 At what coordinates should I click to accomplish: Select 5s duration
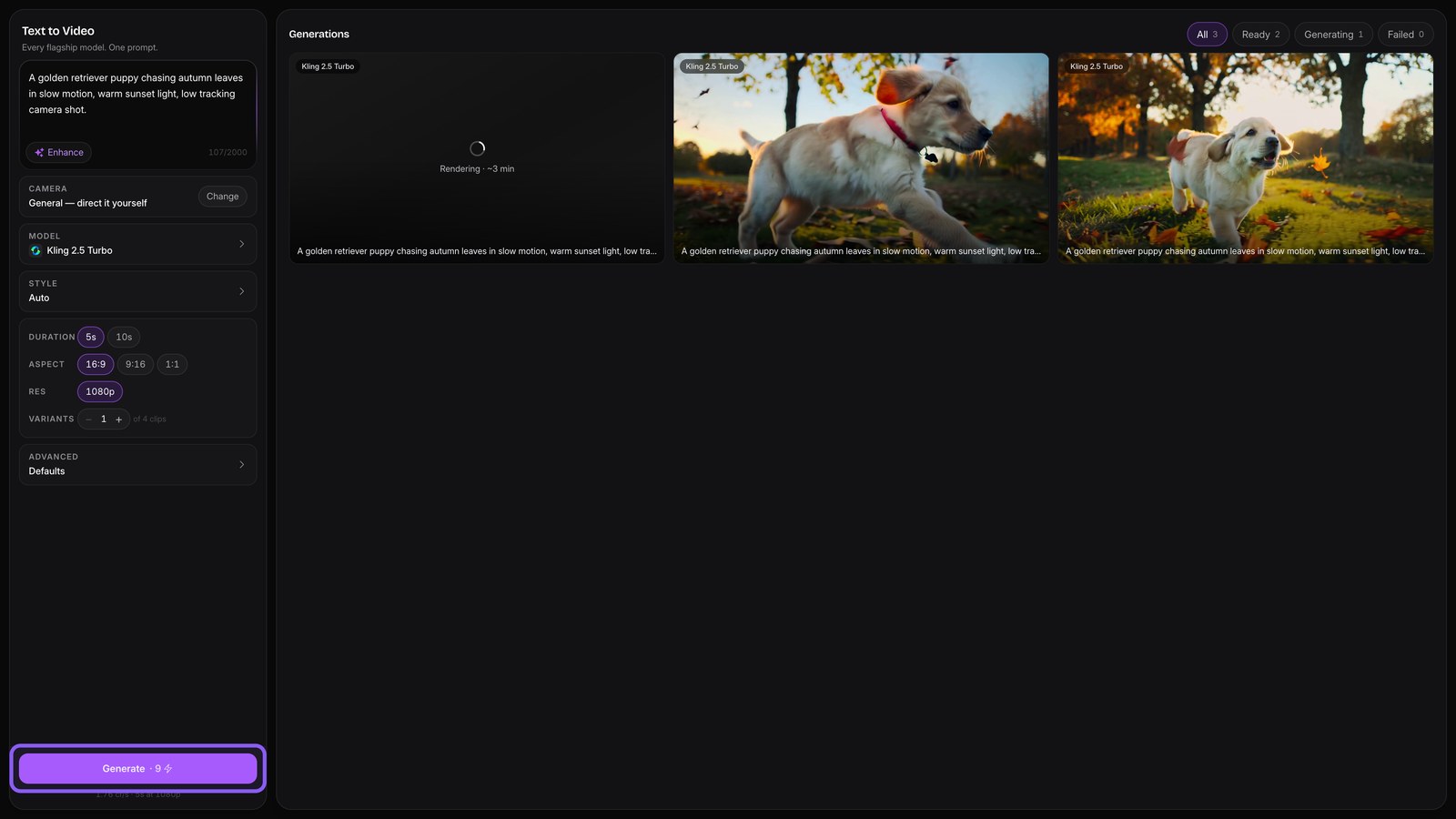91,337
